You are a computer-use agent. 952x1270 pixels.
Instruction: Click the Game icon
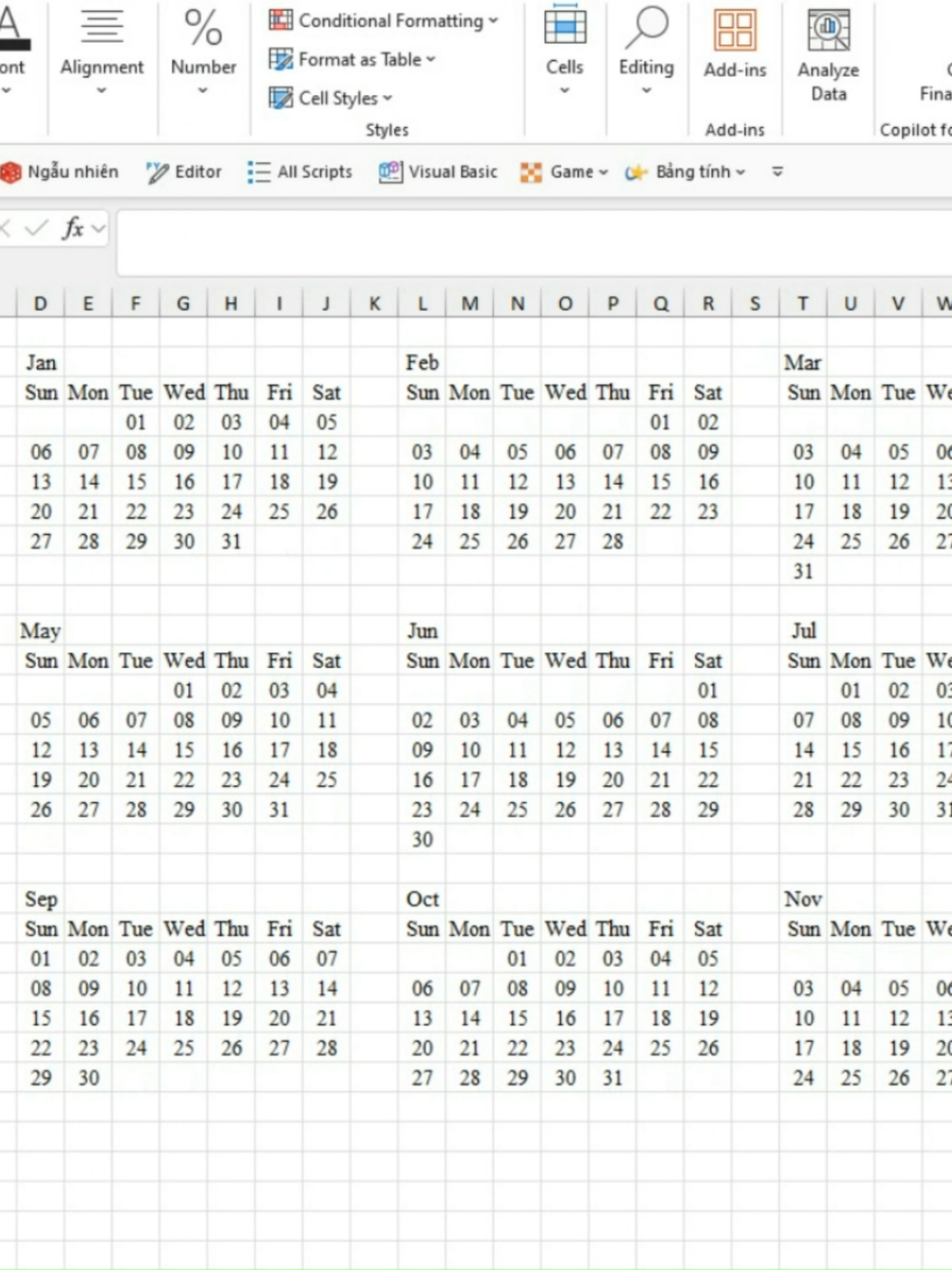click(x=531, y=172)
